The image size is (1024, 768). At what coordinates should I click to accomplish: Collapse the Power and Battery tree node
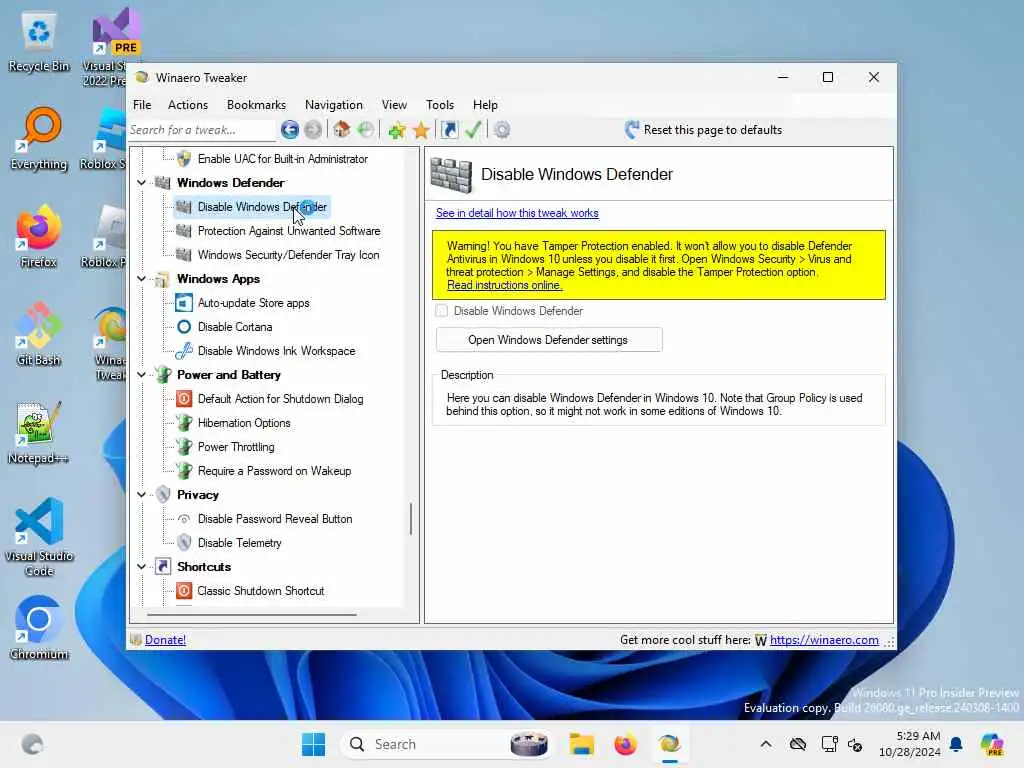[x=141, y=375]
